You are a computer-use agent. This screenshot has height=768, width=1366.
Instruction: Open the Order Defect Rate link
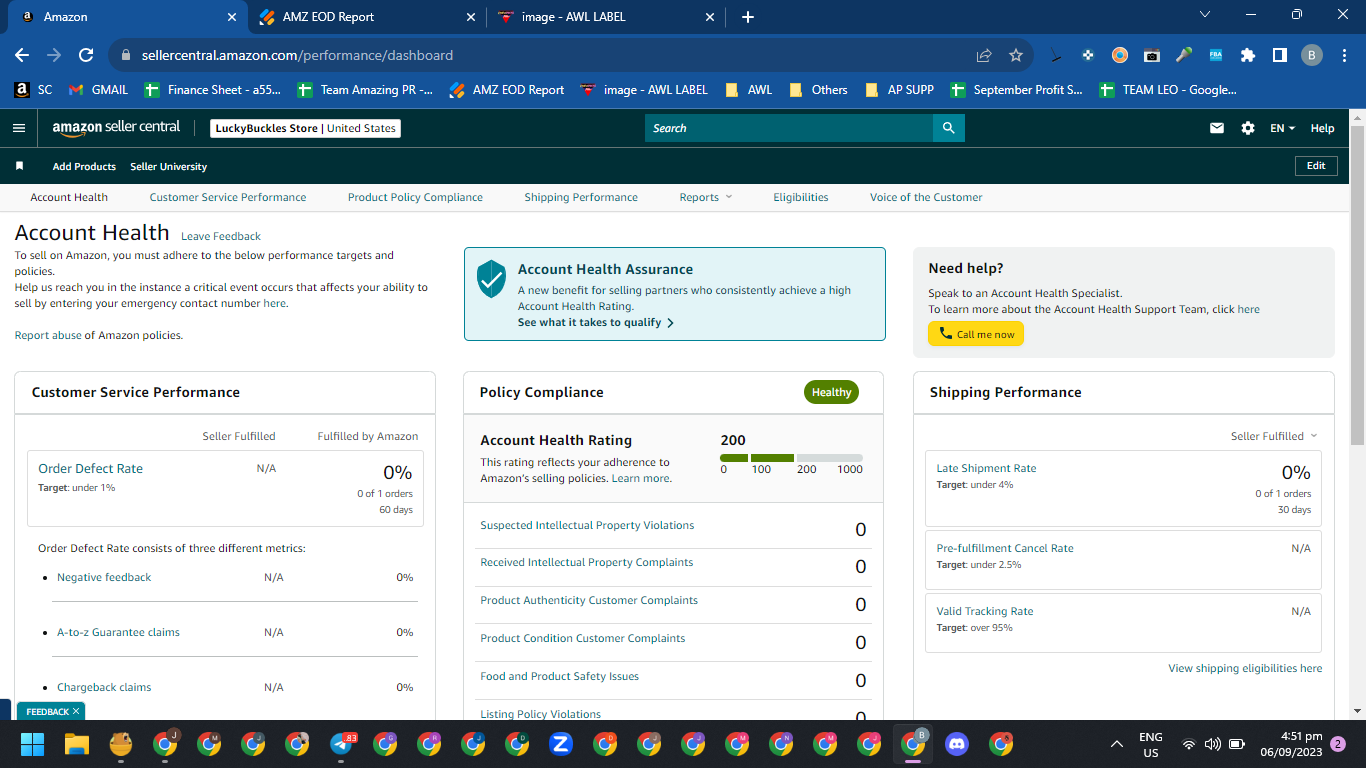(90, 468)
